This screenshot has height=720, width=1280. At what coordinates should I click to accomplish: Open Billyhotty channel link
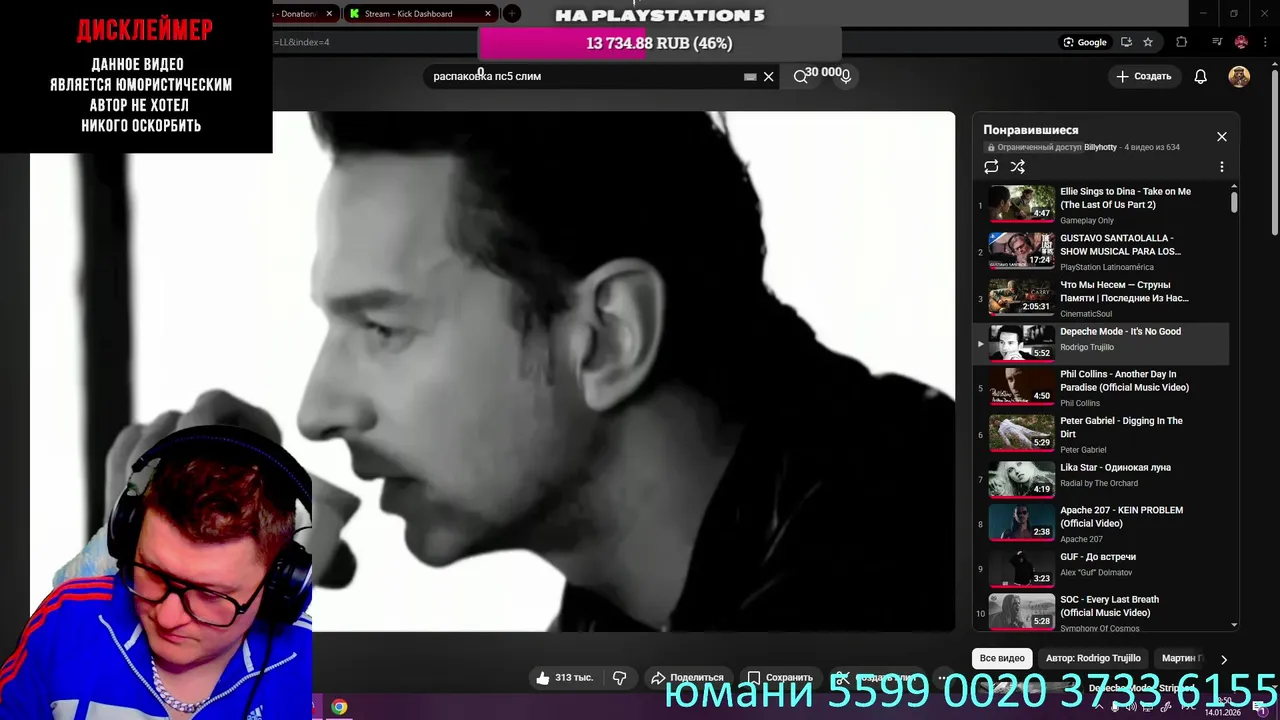1100,147
